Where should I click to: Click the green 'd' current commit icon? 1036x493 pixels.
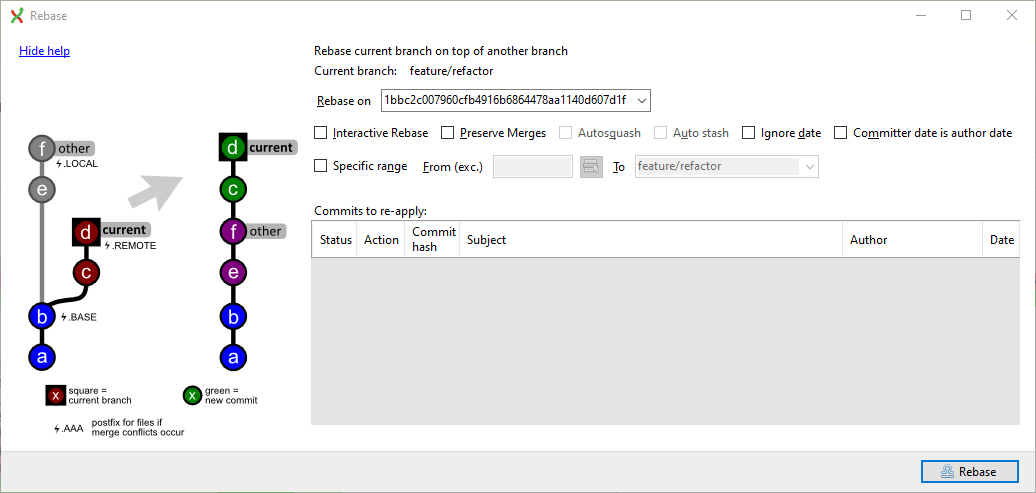pos(233,148)
